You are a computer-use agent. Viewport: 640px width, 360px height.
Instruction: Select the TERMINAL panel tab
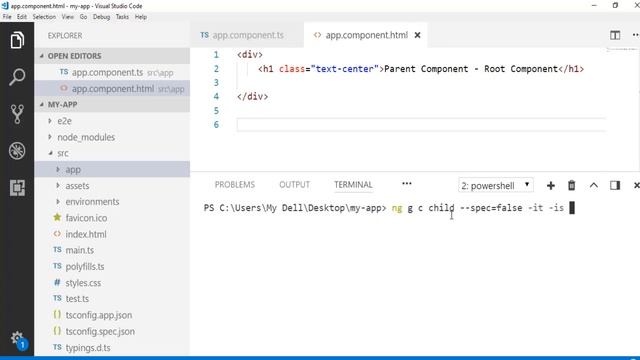pos(353,185)
